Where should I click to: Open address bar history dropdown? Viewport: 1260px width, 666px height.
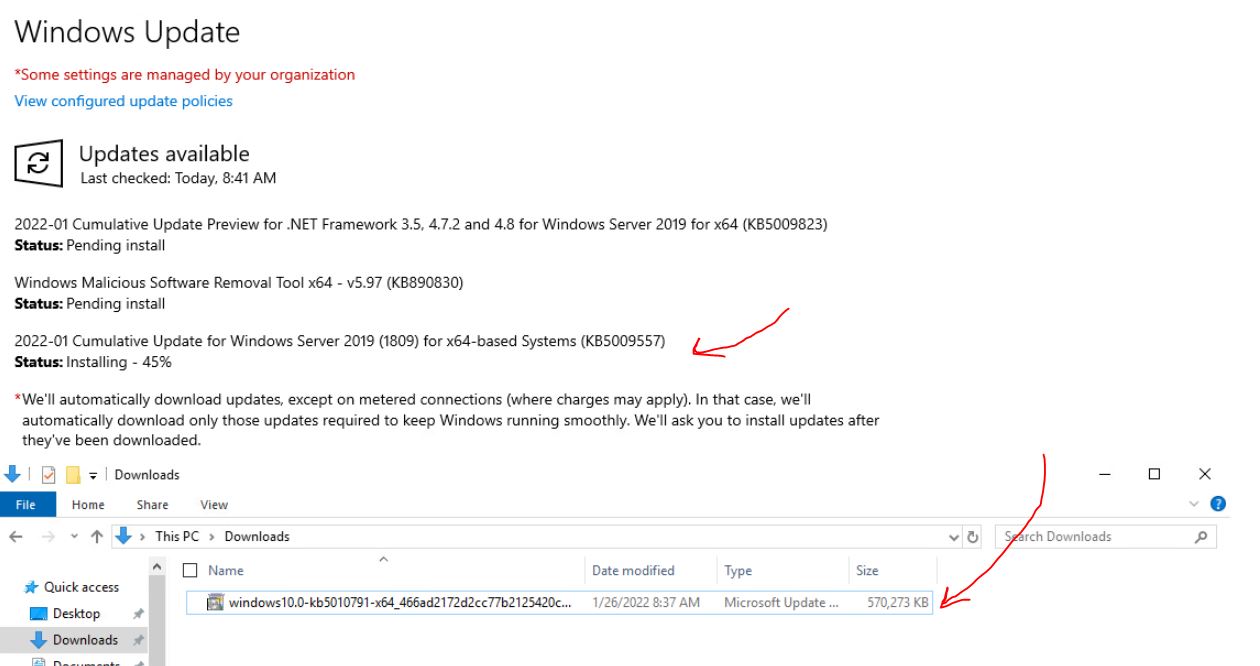pyautogui.click(x=952, y=537)
